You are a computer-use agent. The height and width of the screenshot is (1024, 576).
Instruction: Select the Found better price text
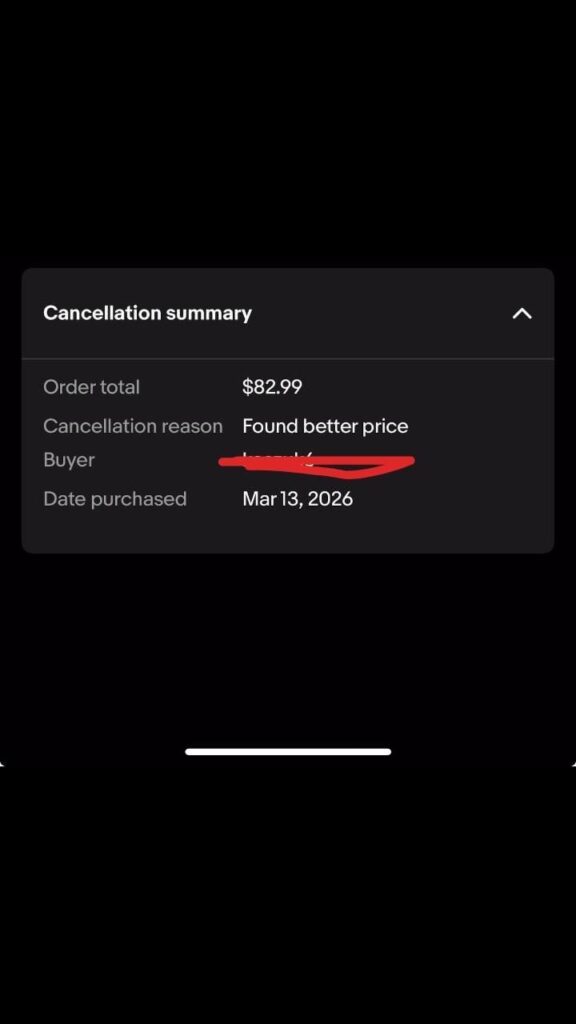(324, 426)
